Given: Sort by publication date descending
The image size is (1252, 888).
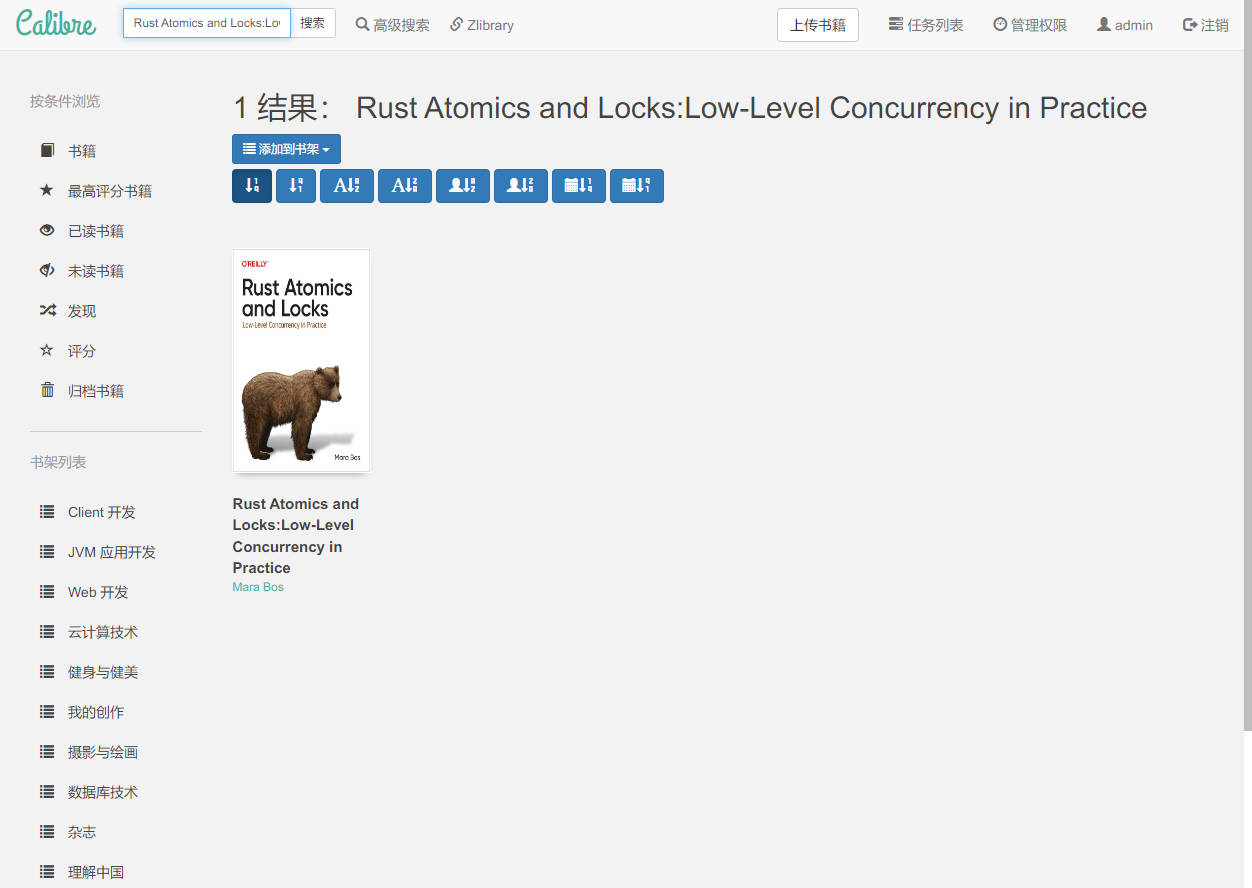Looking at the screenshot, I should [637, 186].
